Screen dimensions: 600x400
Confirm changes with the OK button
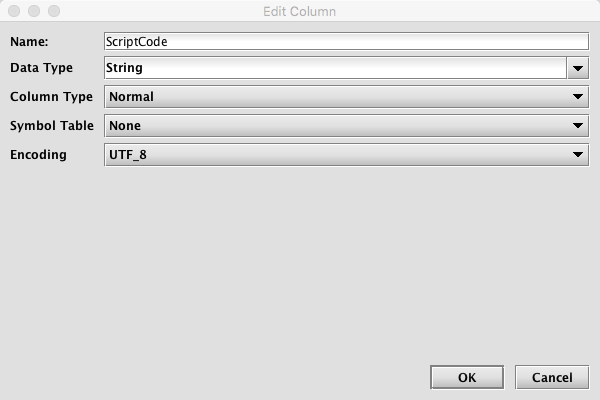(x=467, y=377)
